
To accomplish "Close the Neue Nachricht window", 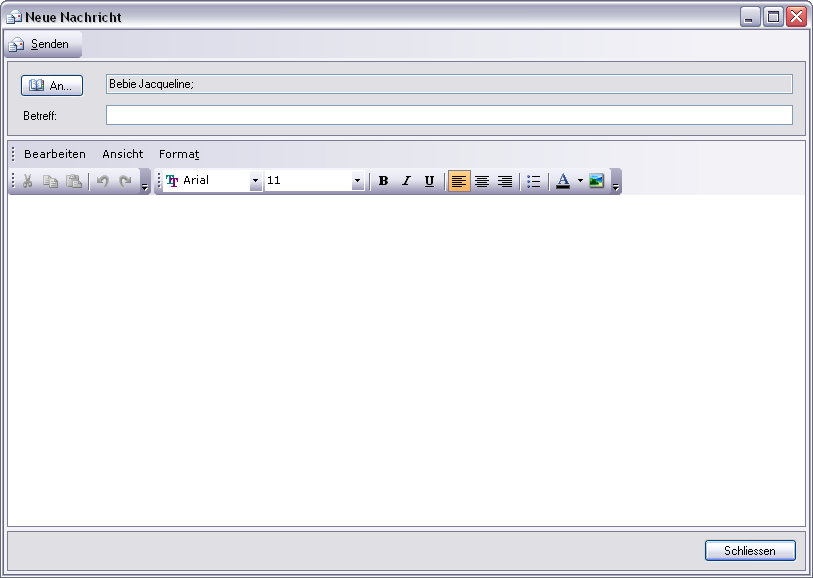I will (x=796, y=17).
